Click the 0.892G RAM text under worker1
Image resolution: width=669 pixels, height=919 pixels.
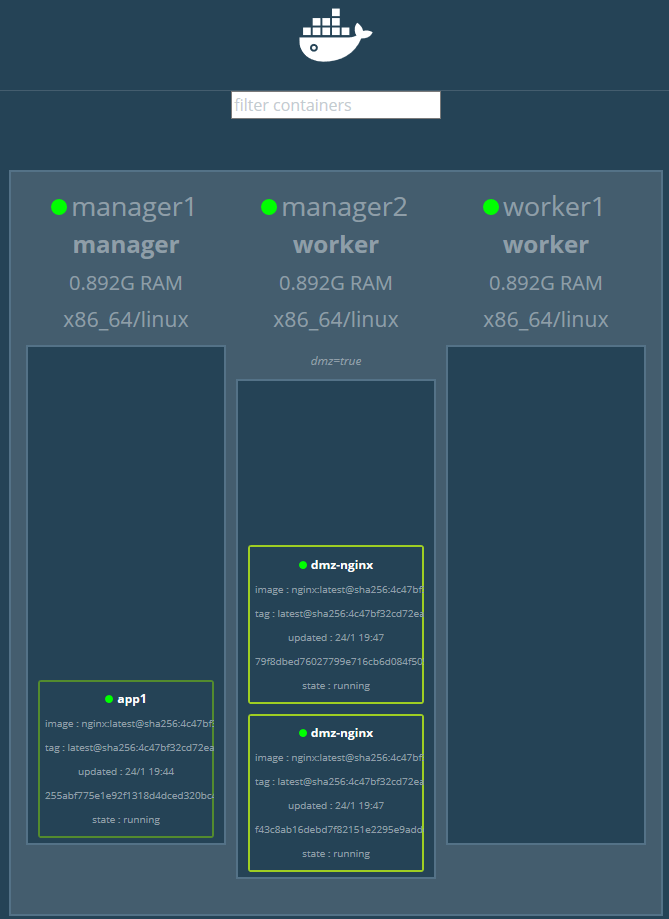tap(546, 283)
